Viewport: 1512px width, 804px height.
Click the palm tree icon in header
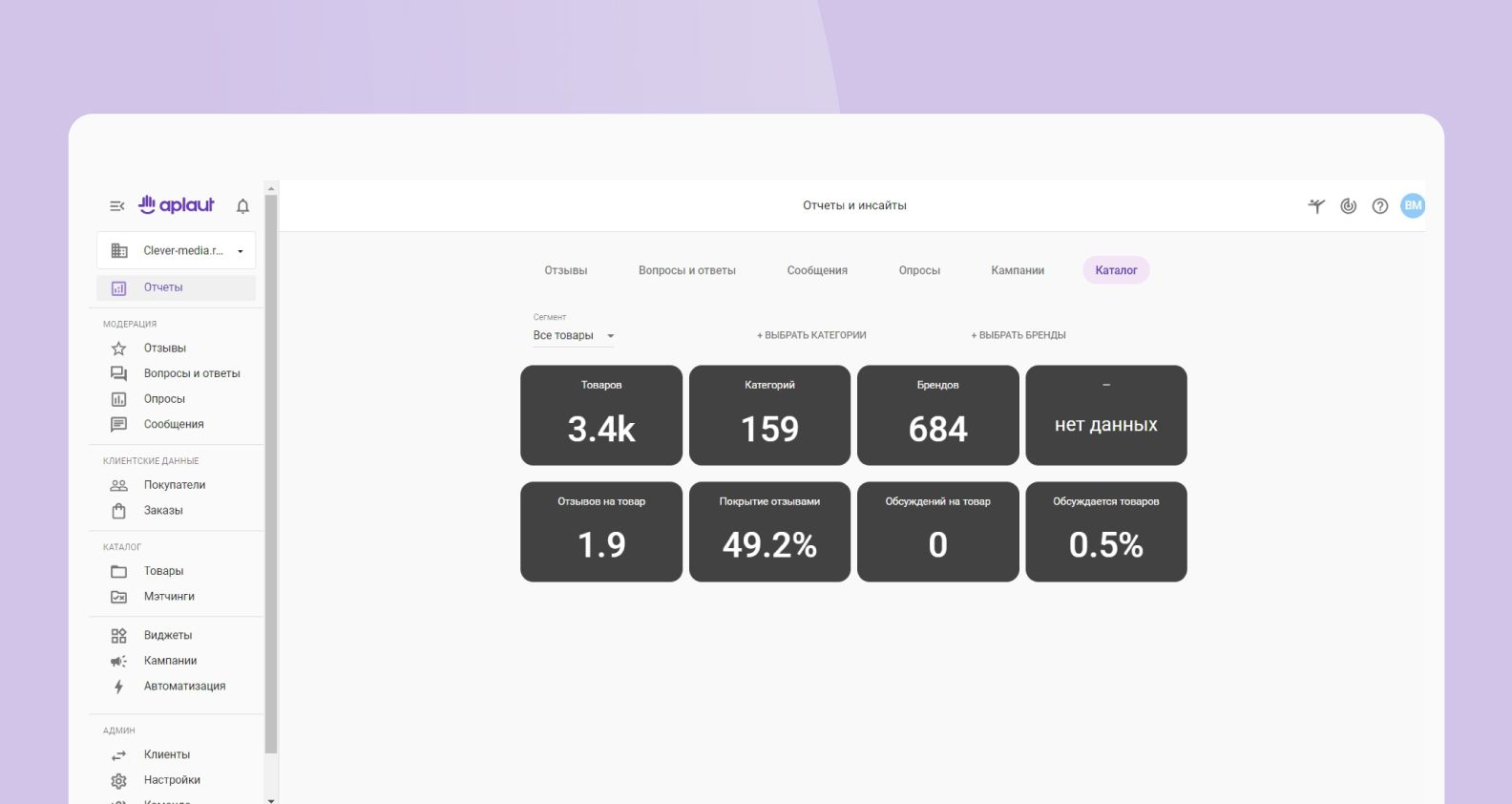pyautogui.click(x=1316, y=206)
